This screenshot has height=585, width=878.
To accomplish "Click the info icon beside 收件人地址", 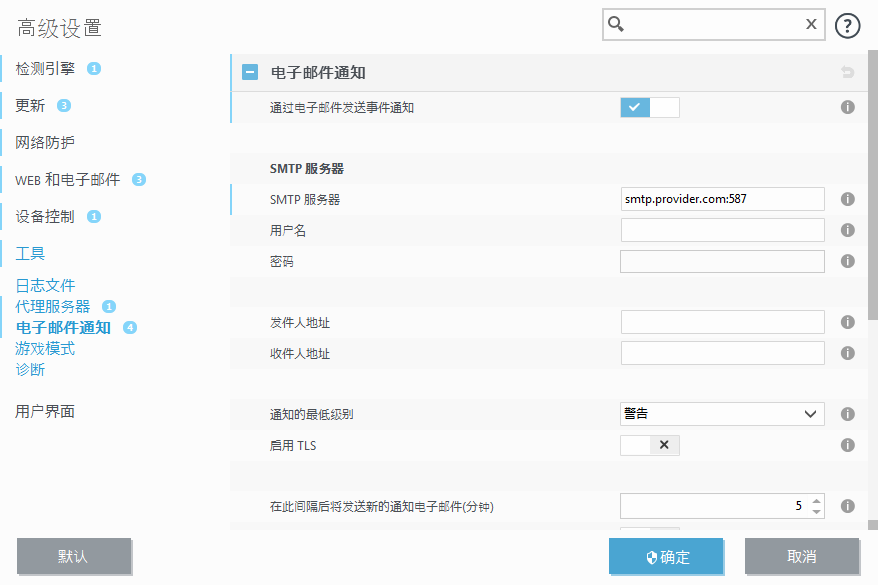I will tap(847, 352).
